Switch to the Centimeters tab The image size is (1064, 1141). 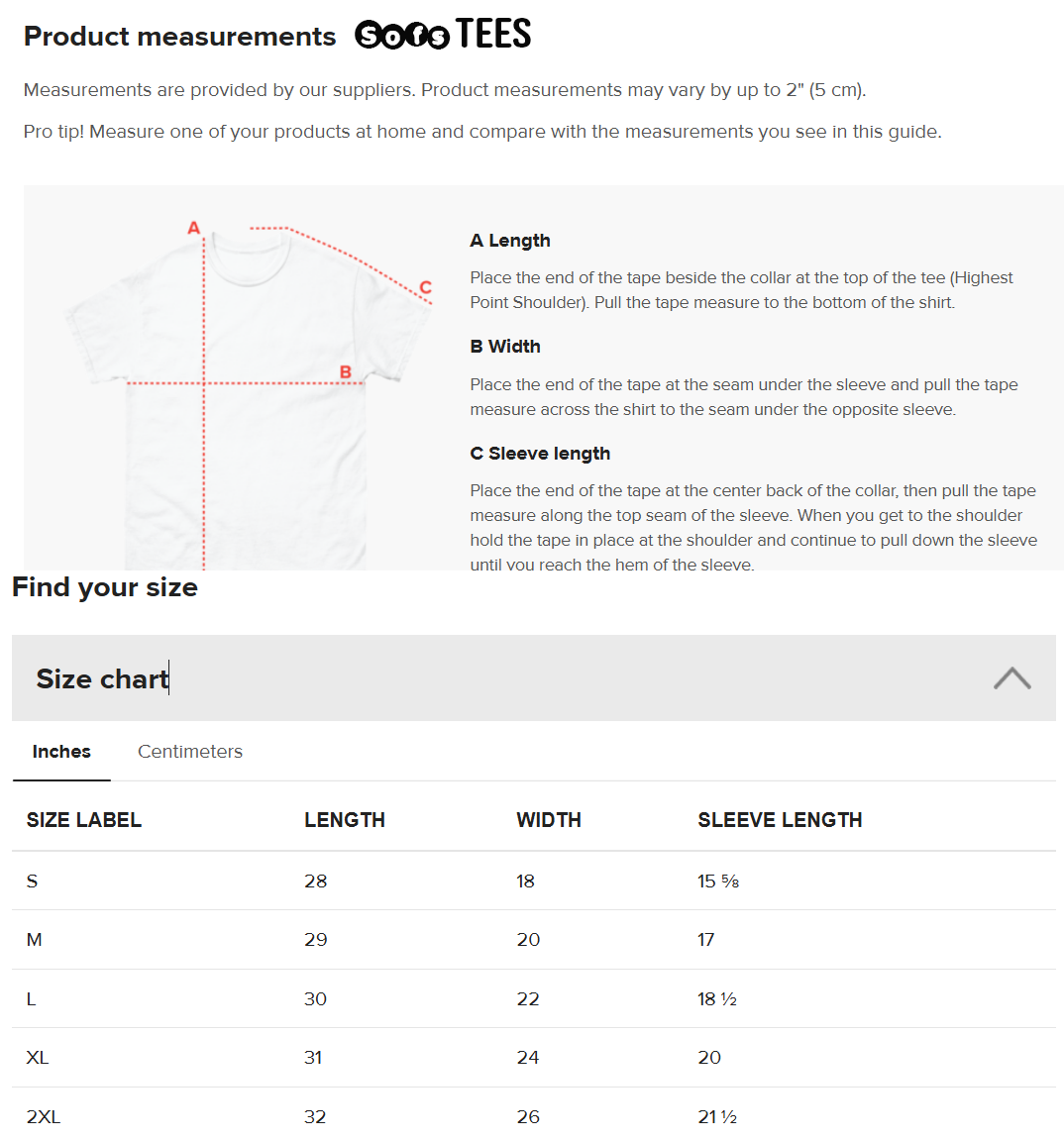coord(190,752)
